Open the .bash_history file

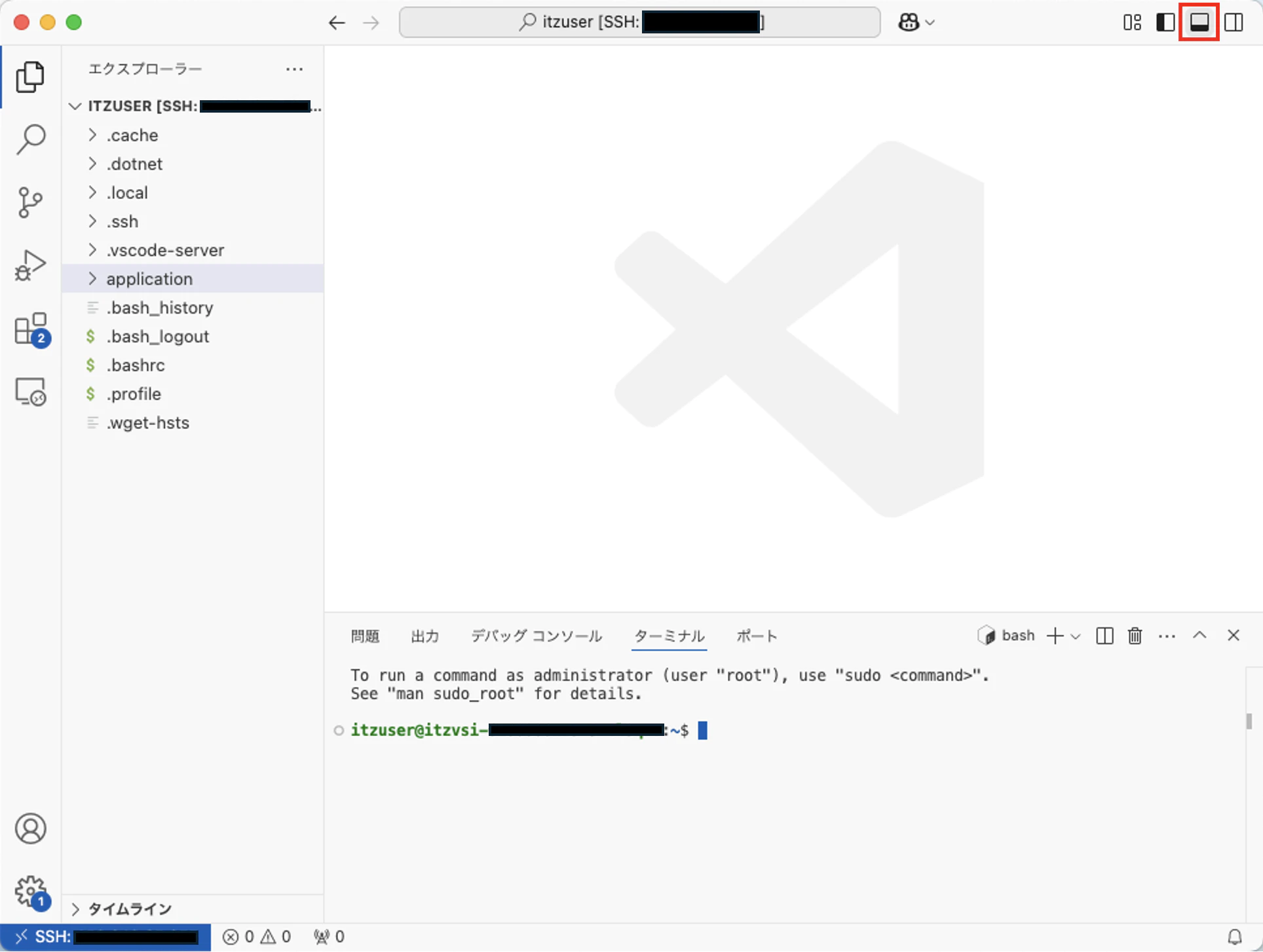point(193,308)
